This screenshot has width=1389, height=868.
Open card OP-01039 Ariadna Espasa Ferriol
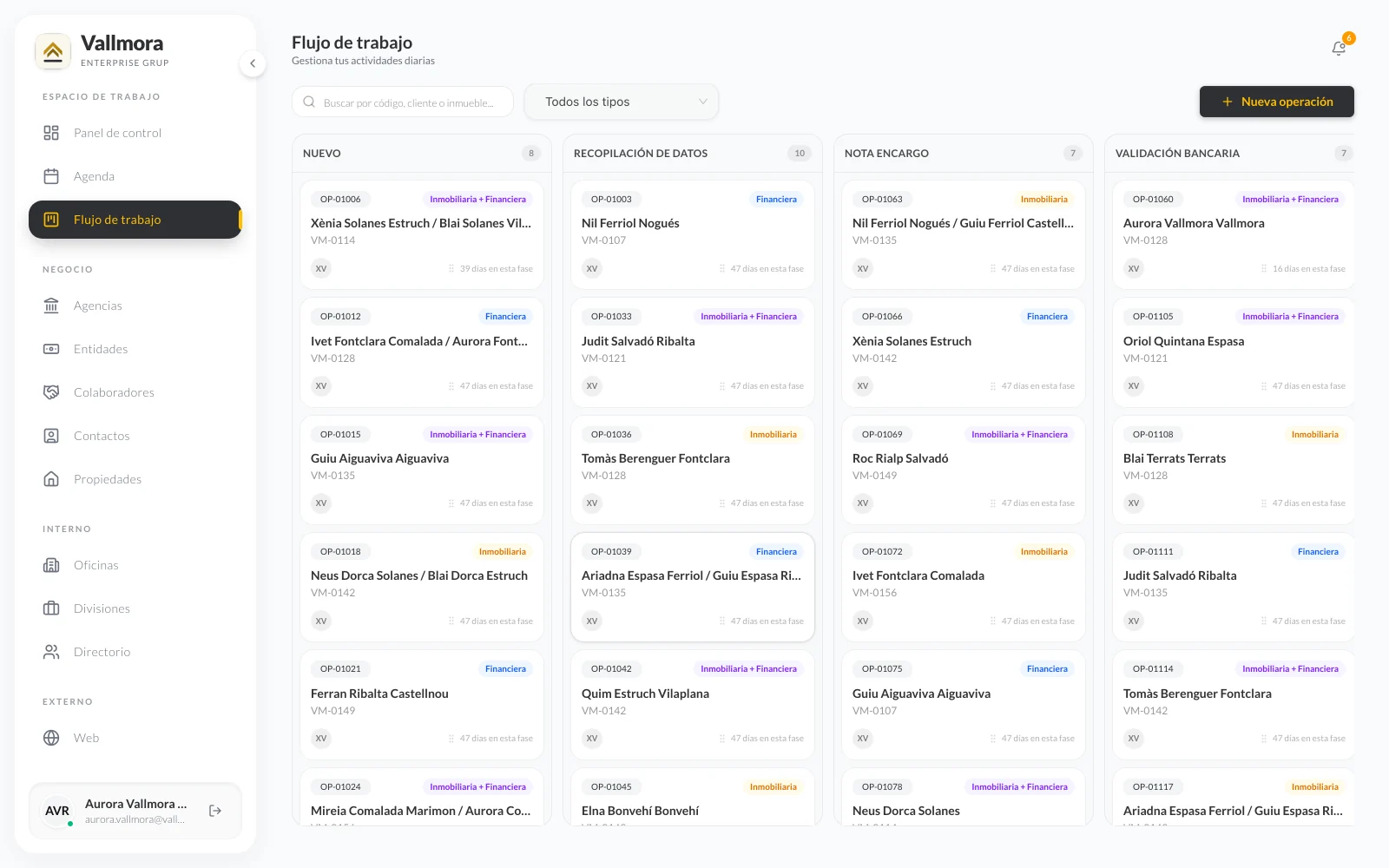(x=693, y=587)
